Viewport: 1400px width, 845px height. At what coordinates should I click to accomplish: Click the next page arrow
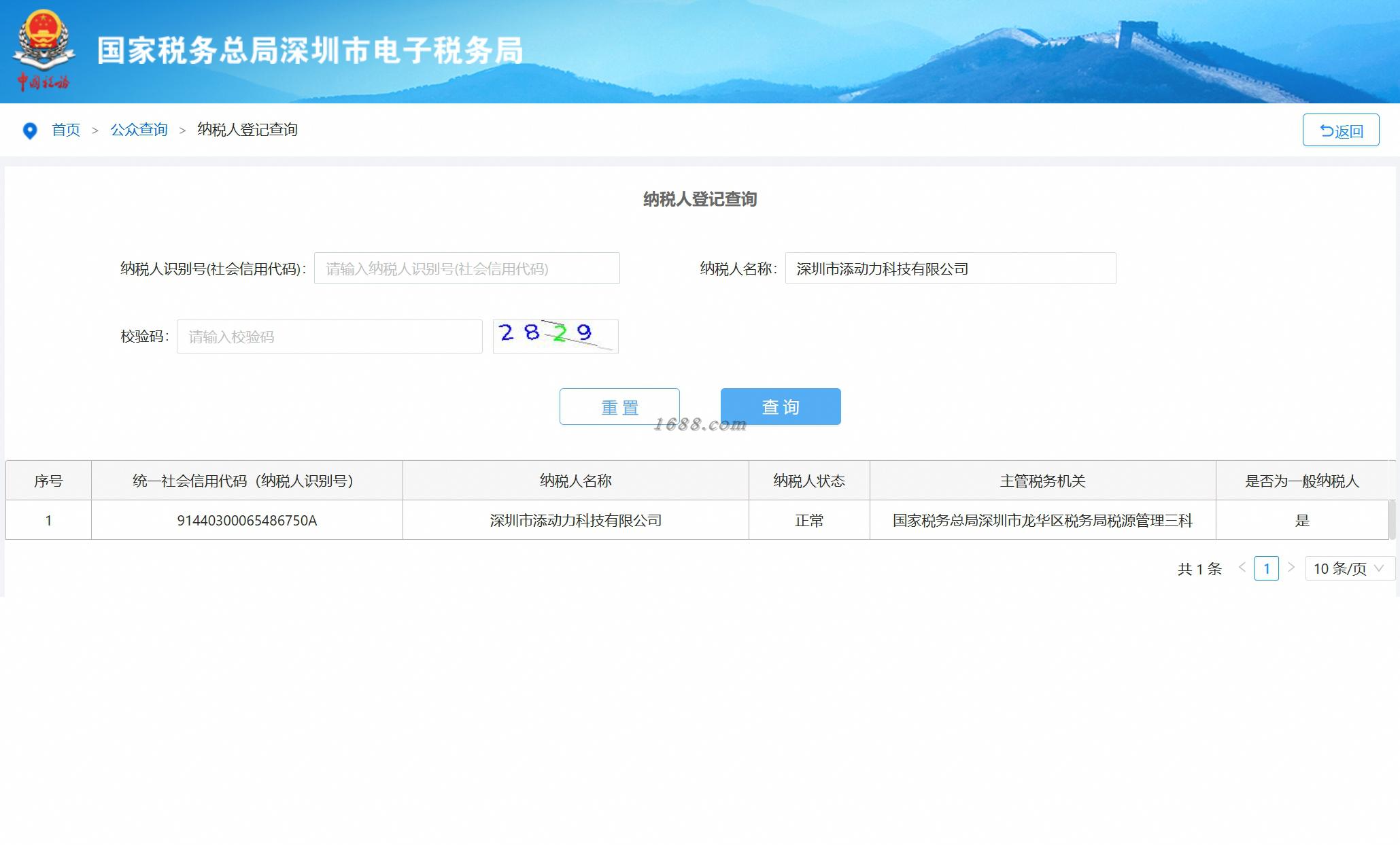click(x=1291, y=568)
